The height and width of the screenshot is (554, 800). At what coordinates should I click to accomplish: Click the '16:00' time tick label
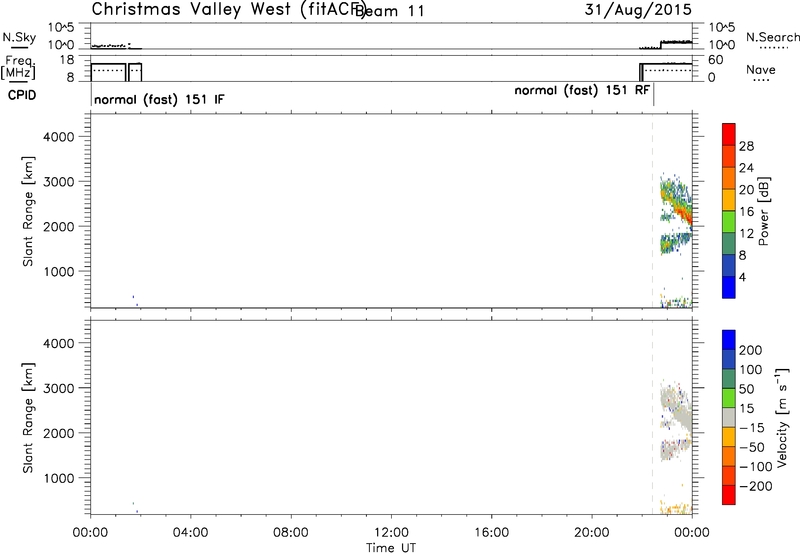491,533
